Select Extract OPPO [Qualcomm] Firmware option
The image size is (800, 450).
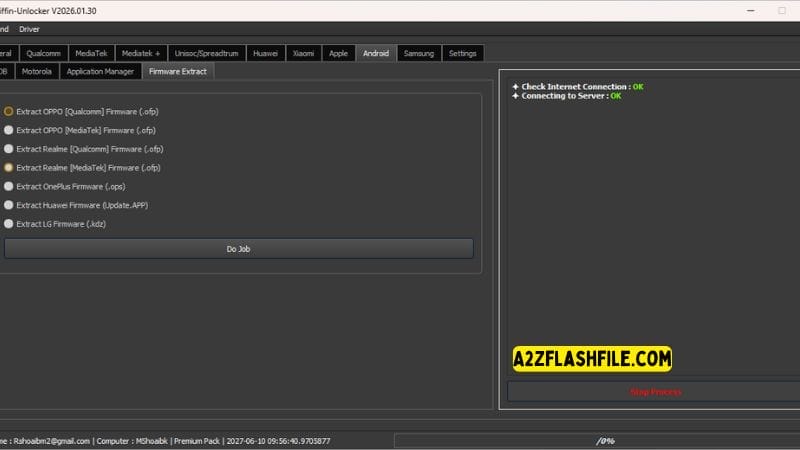tap(9, 111)
